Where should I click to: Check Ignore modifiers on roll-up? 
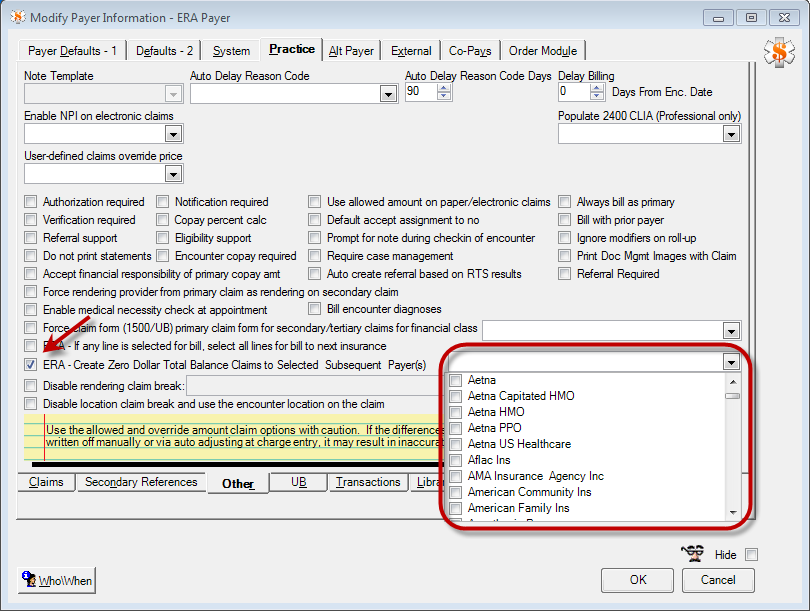point(565,238)
